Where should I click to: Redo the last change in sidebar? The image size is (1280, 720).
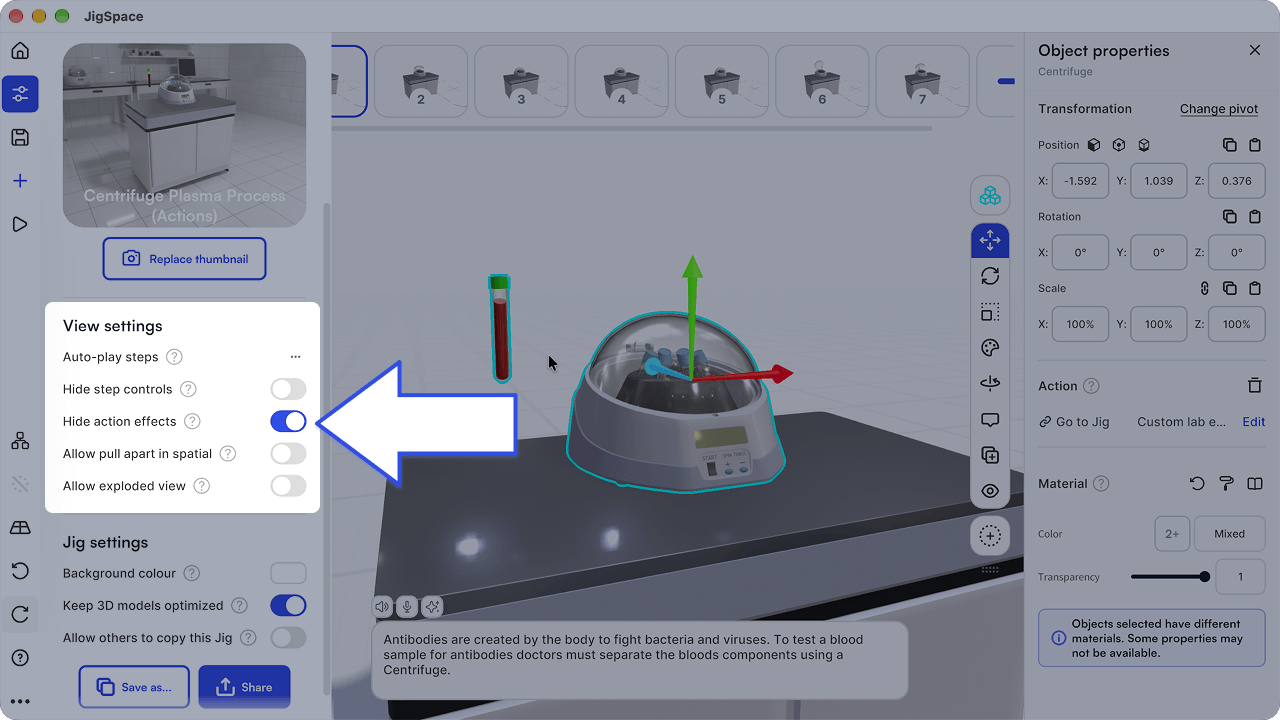20,614
